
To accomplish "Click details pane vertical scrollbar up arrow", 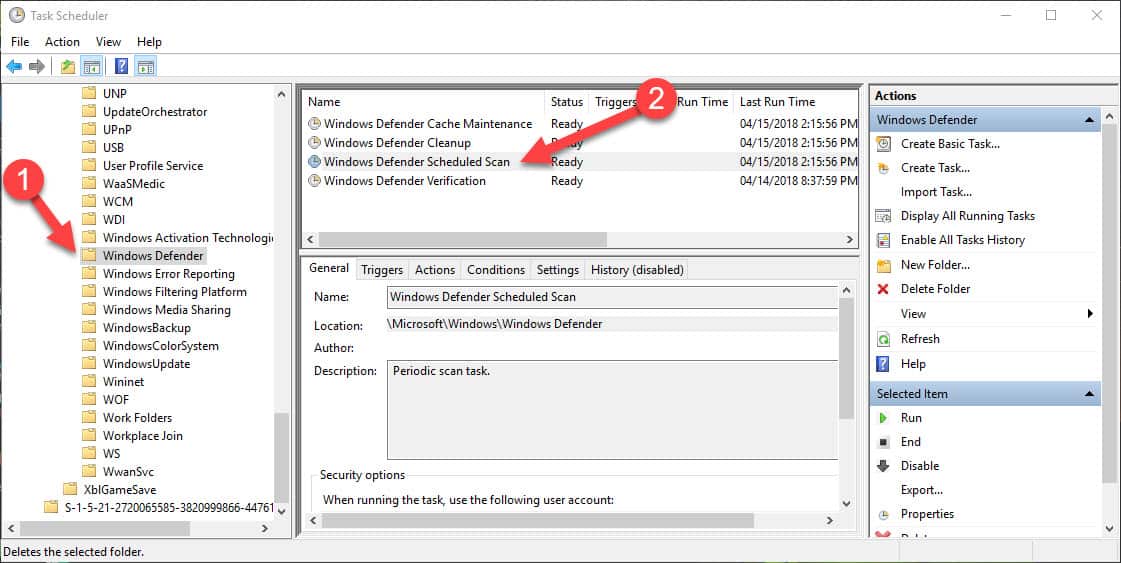I will pos(846,290).
